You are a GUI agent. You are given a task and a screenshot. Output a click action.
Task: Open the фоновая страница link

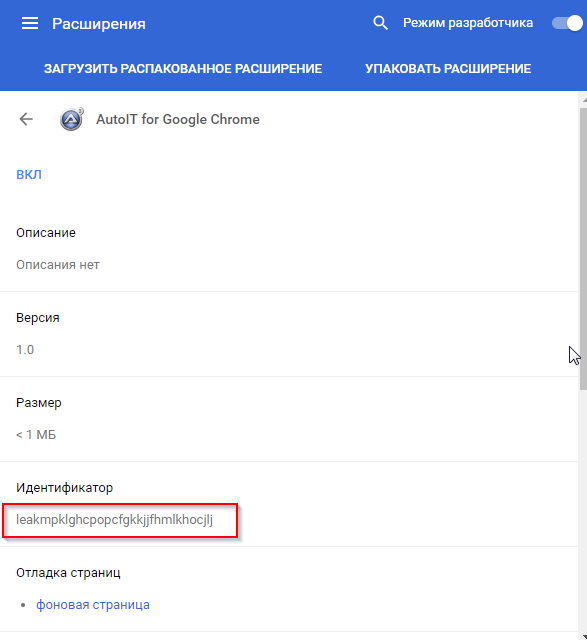(x=93, y=604)
